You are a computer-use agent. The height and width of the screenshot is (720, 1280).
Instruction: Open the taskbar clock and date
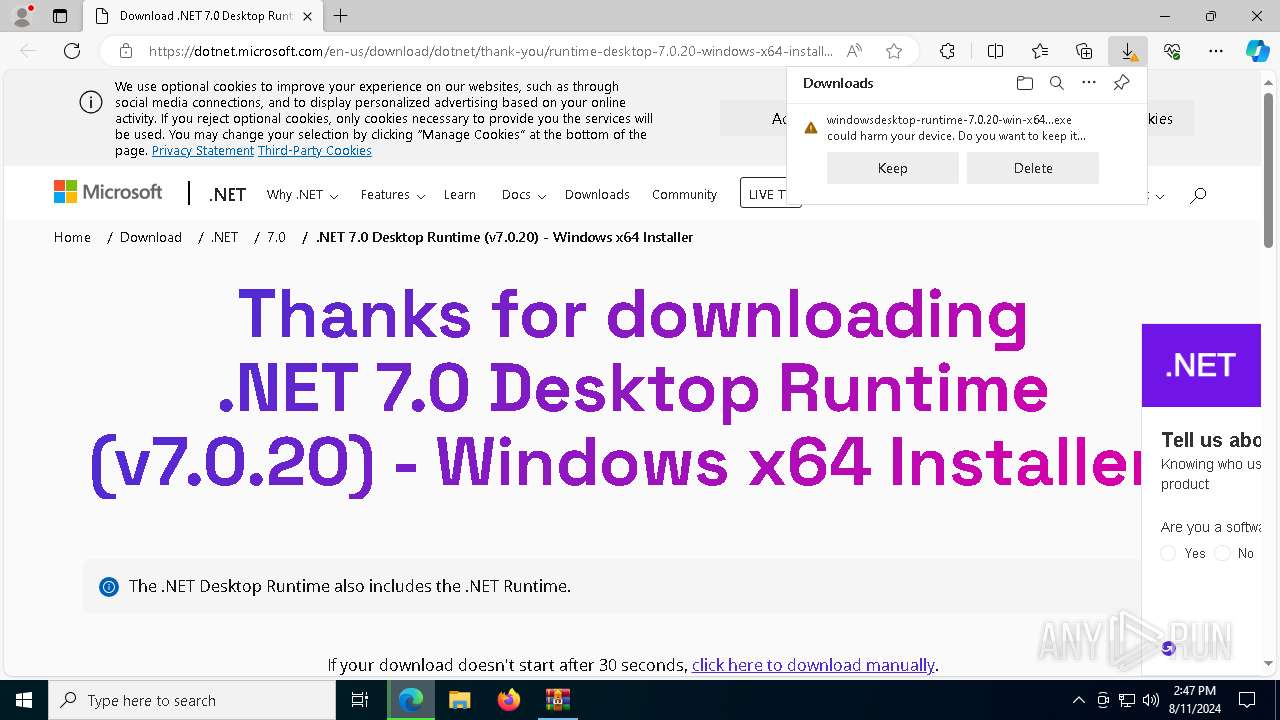click(1194, 700)
